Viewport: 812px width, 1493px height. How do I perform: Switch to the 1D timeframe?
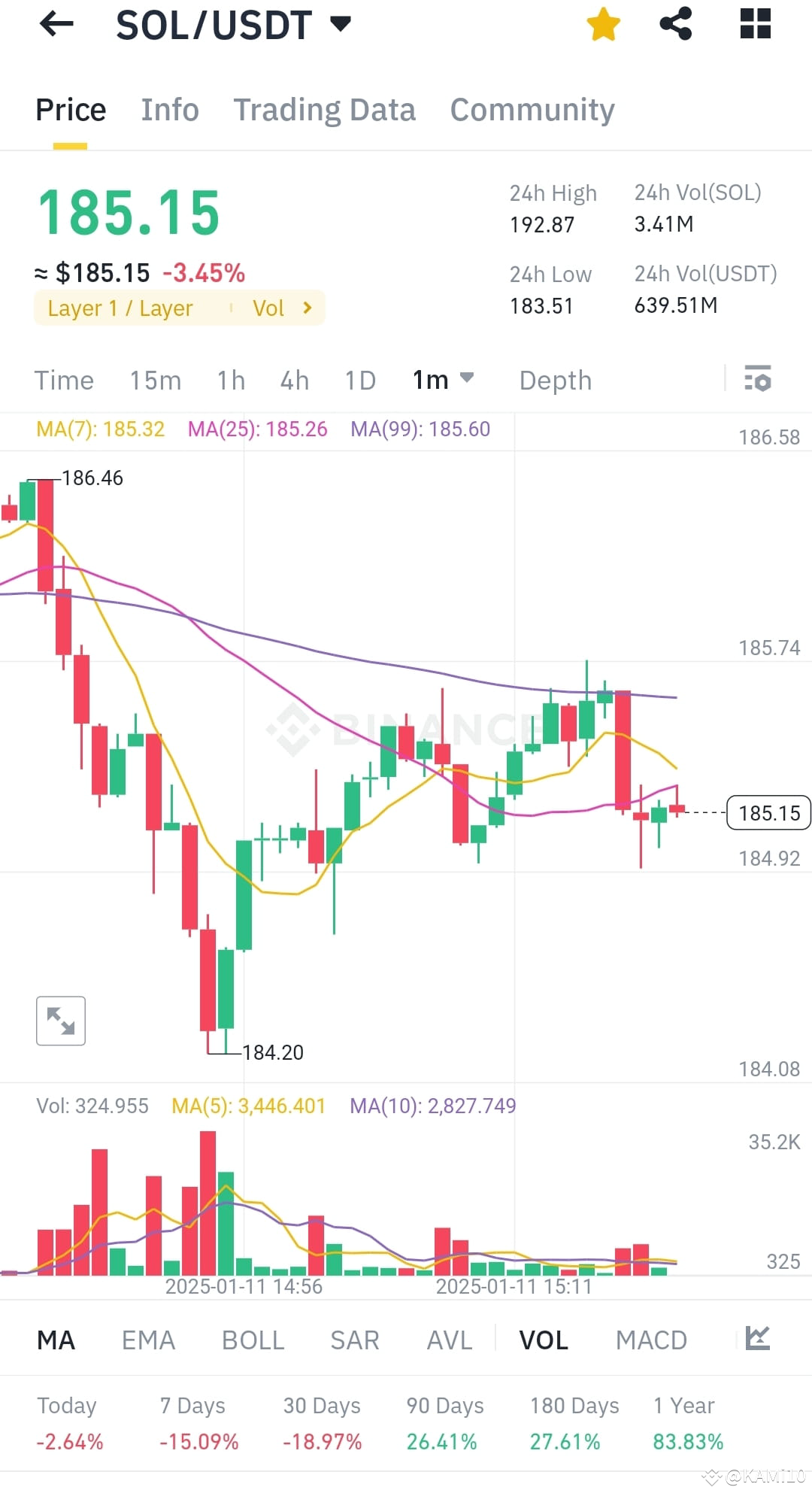pyautogui.click(x=359, y=380)
